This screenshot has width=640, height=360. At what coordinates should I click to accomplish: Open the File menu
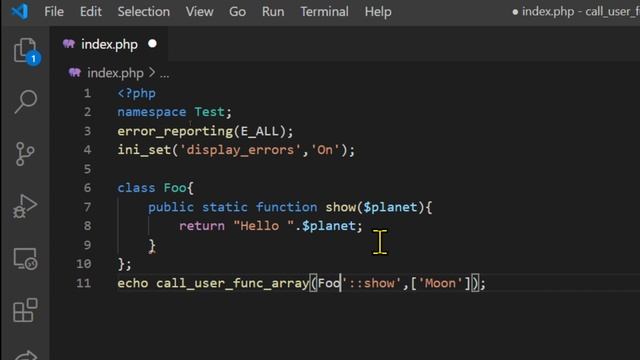point(54,12)
